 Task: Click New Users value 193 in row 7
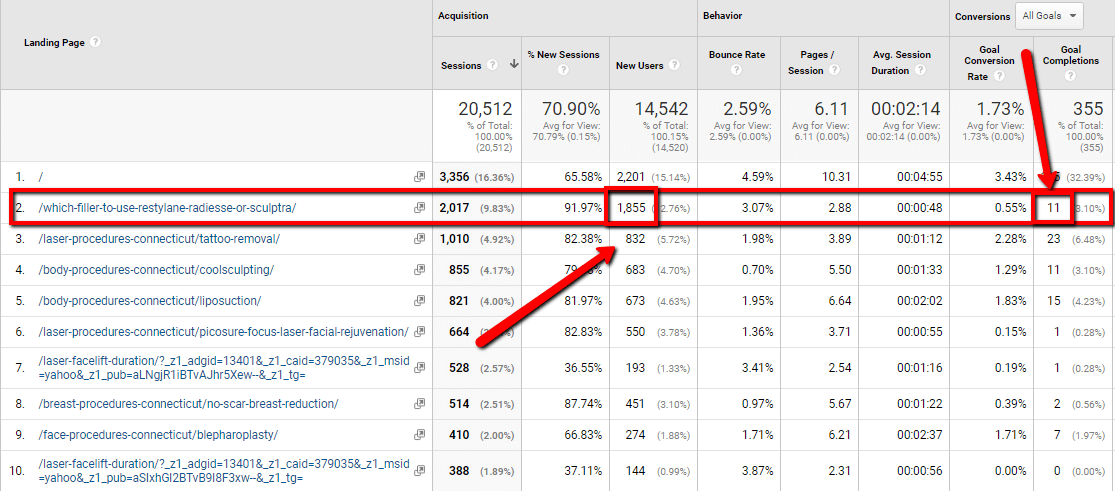pyautogui.click(x=636, y=367)
